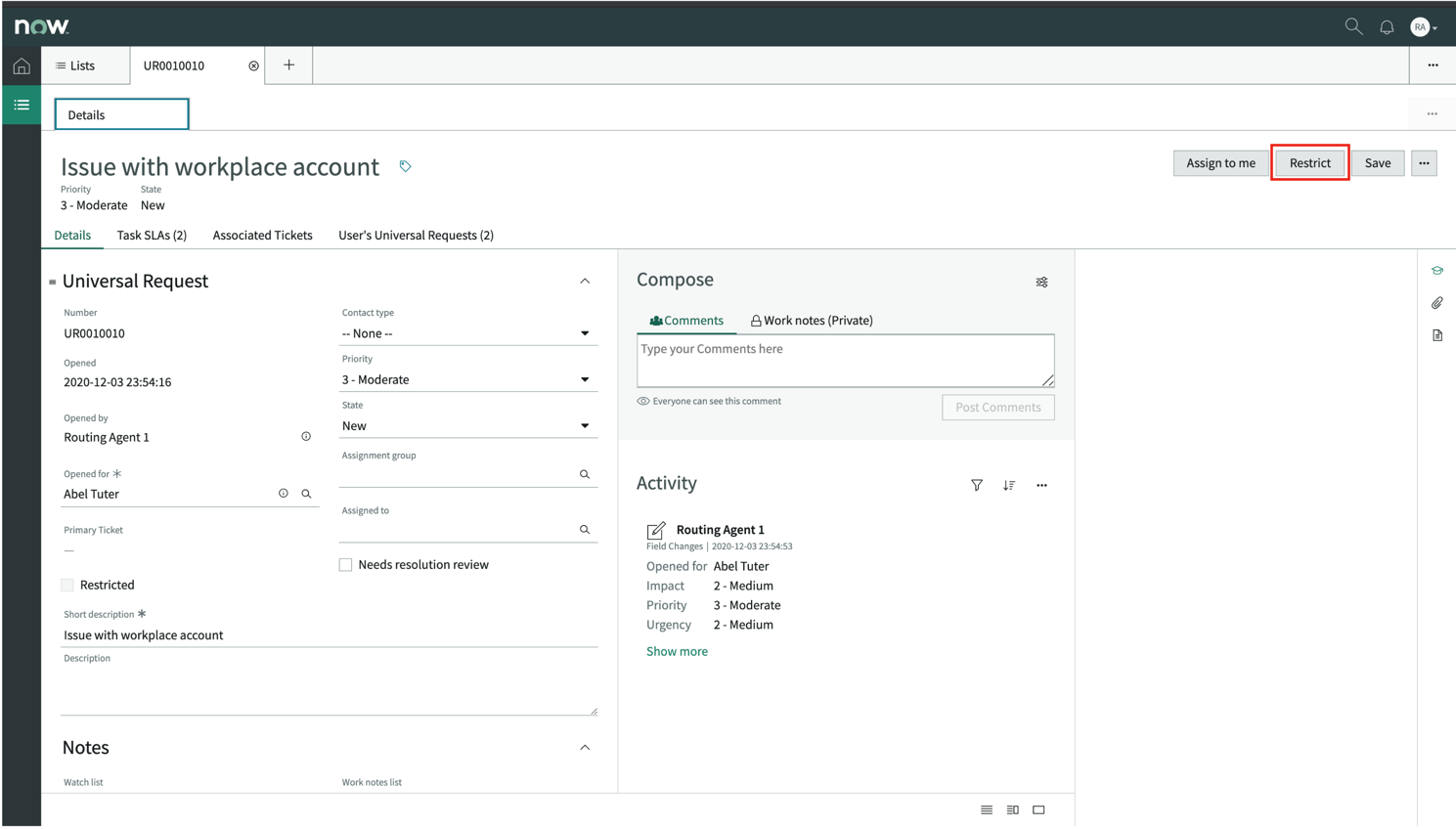Collapse the Universal Request section

585,282
